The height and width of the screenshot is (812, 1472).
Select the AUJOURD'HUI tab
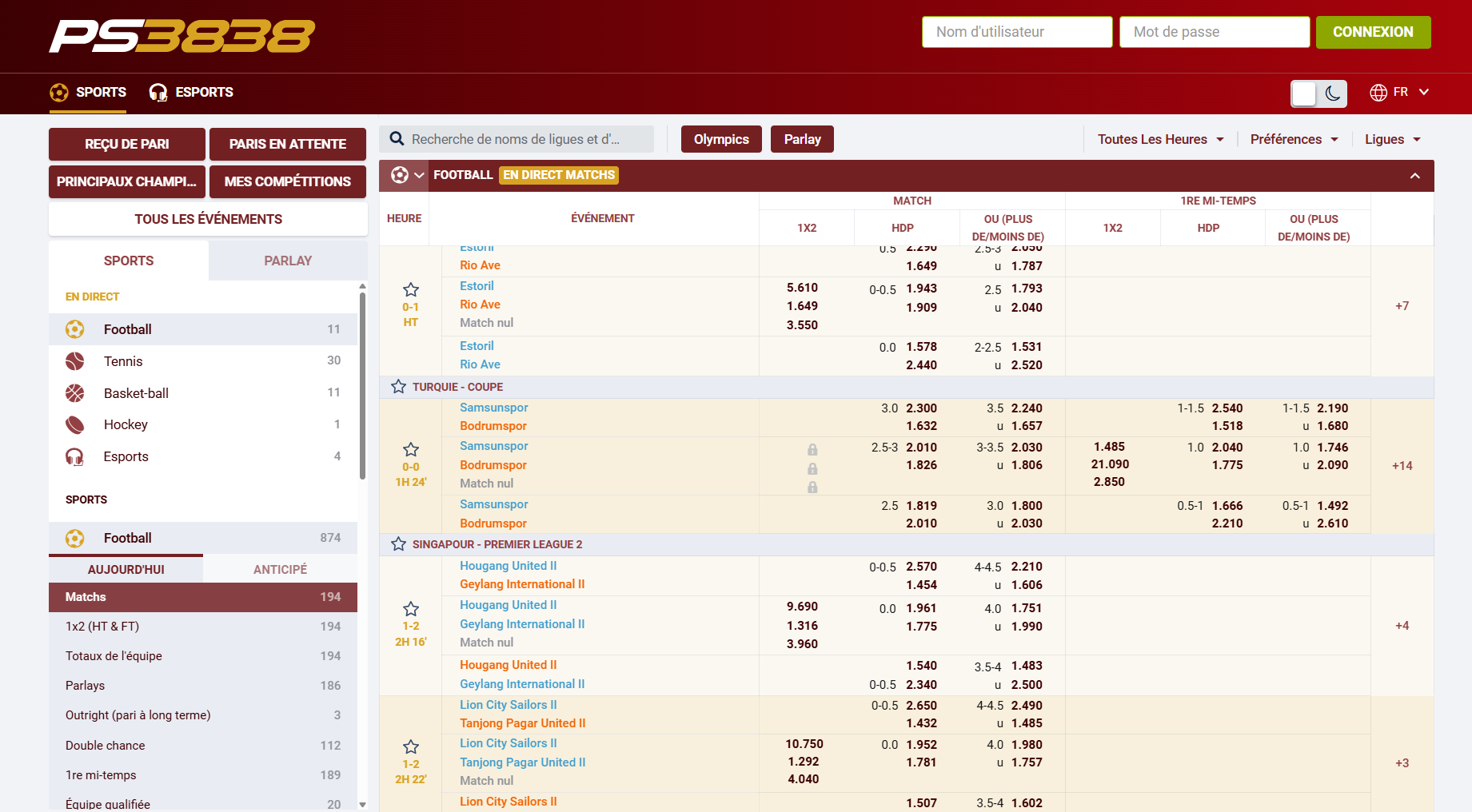coord(126,569)
